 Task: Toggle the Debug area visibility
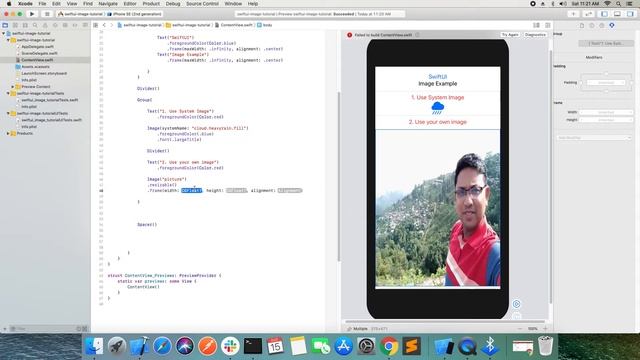click(x=617, y=14)
